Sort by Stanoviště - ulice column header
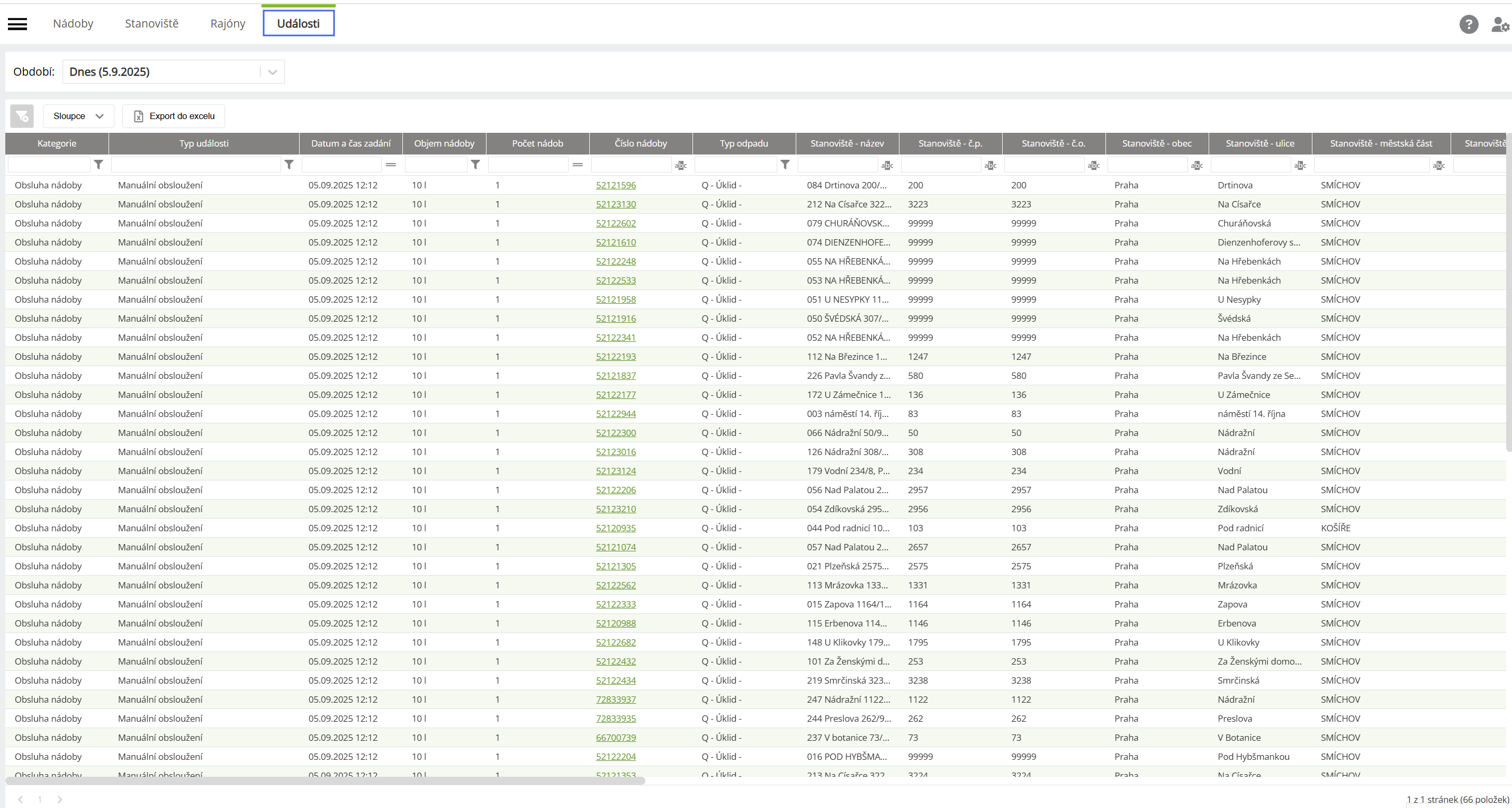Screen dimensions: 1512x808 pos(1259,143)
